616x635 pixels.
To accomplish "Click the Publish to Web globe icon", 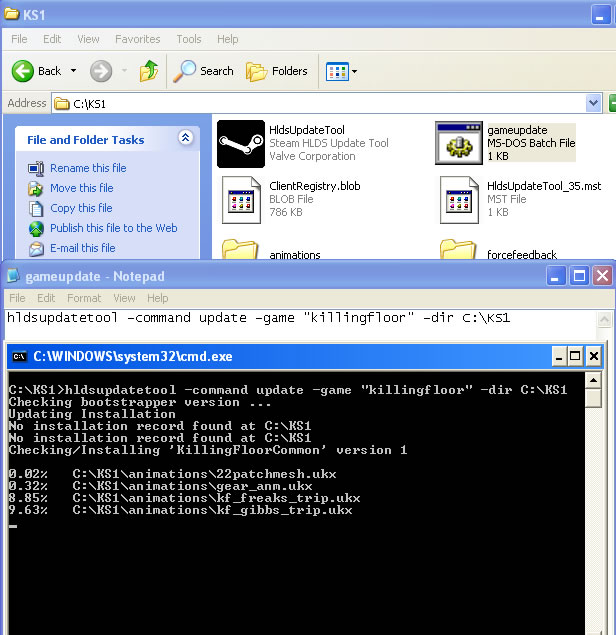I will tap(36, 229).
